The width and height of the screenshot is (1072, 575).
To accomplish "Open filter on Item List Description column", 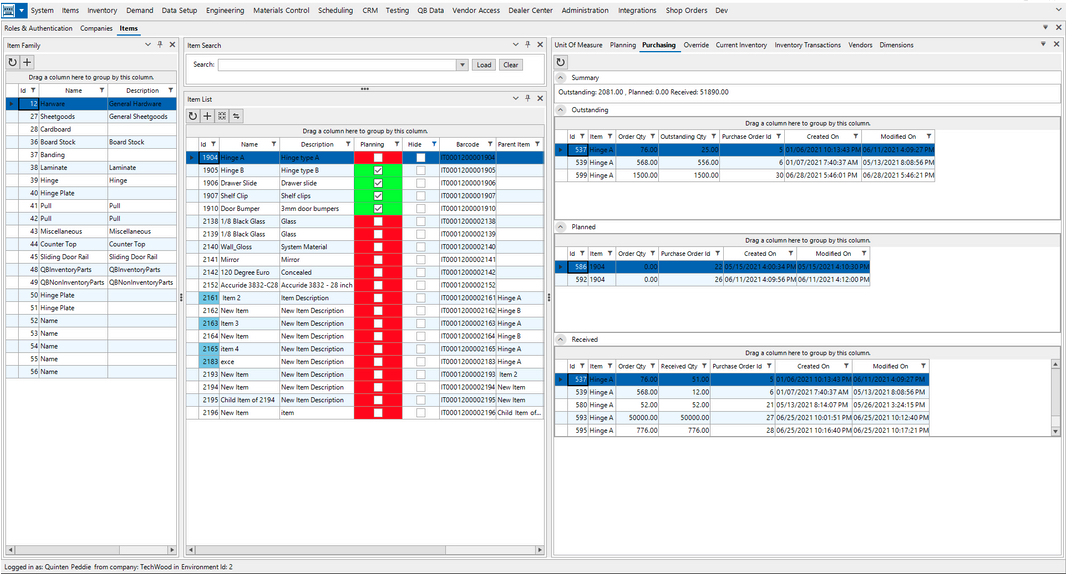I will click(348, 144).
